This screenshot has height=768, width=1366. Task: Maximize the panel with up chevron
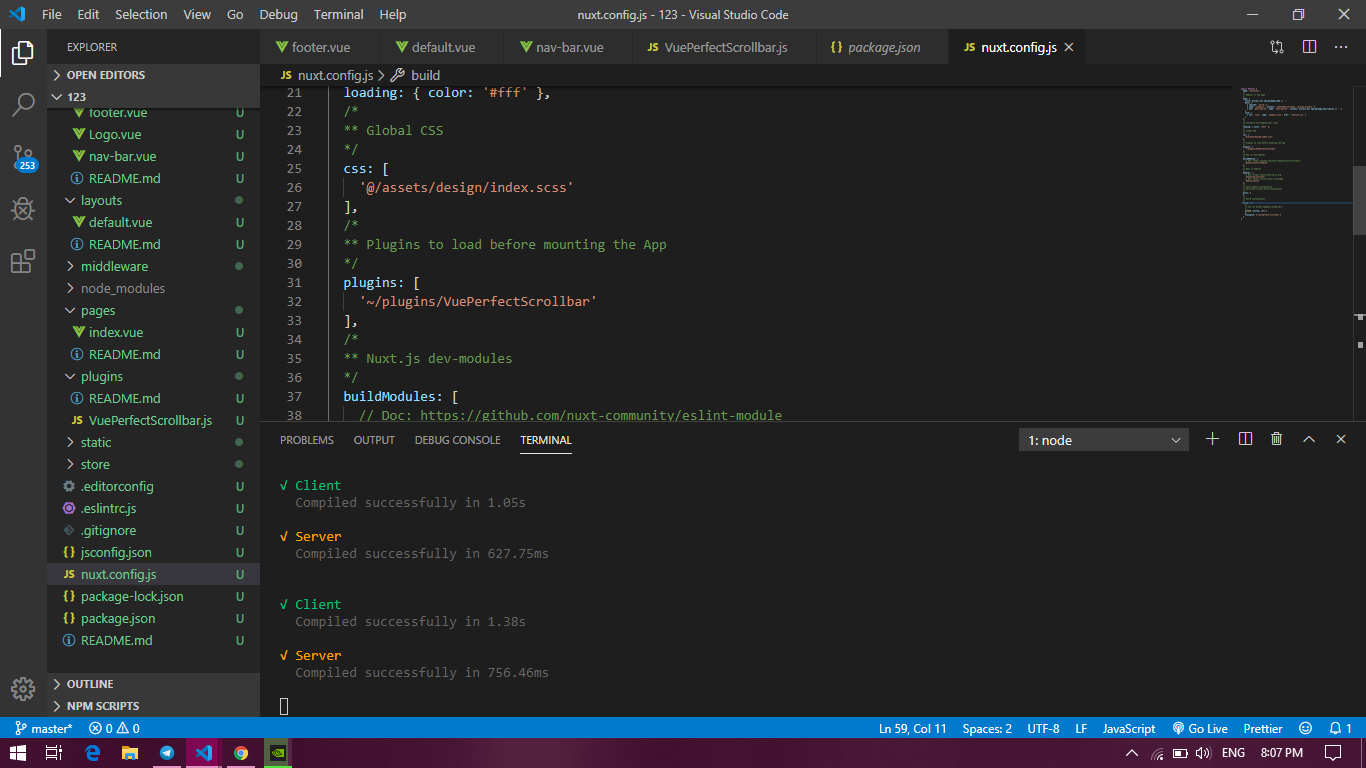coord(1308,439)
